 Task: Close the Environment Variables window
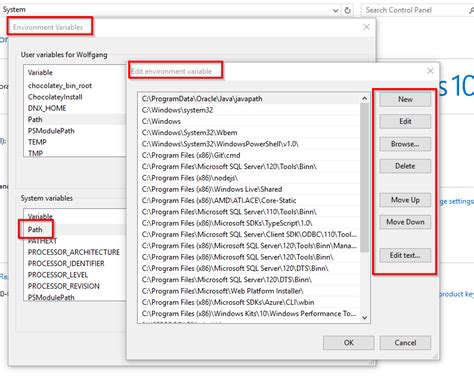366,27
